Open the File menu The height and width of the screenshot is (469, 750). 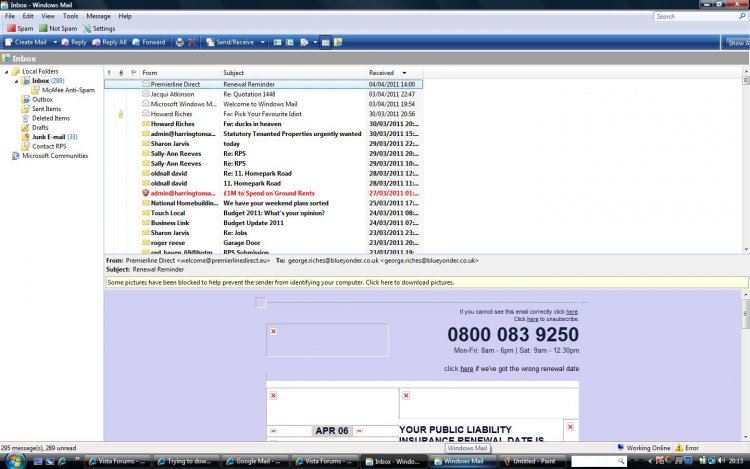(x=10, y=16)
